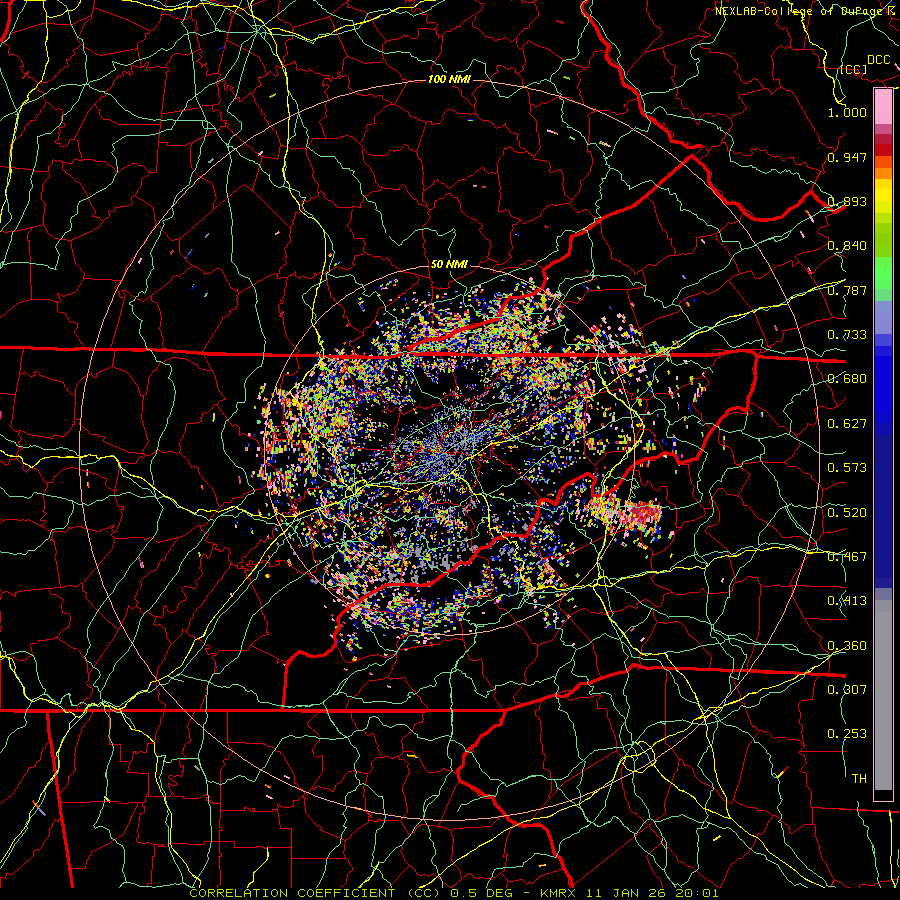Click the CORRELATION COEFFICIENT (CC) caption text
900x900 pixels.
tap(317, 893)
